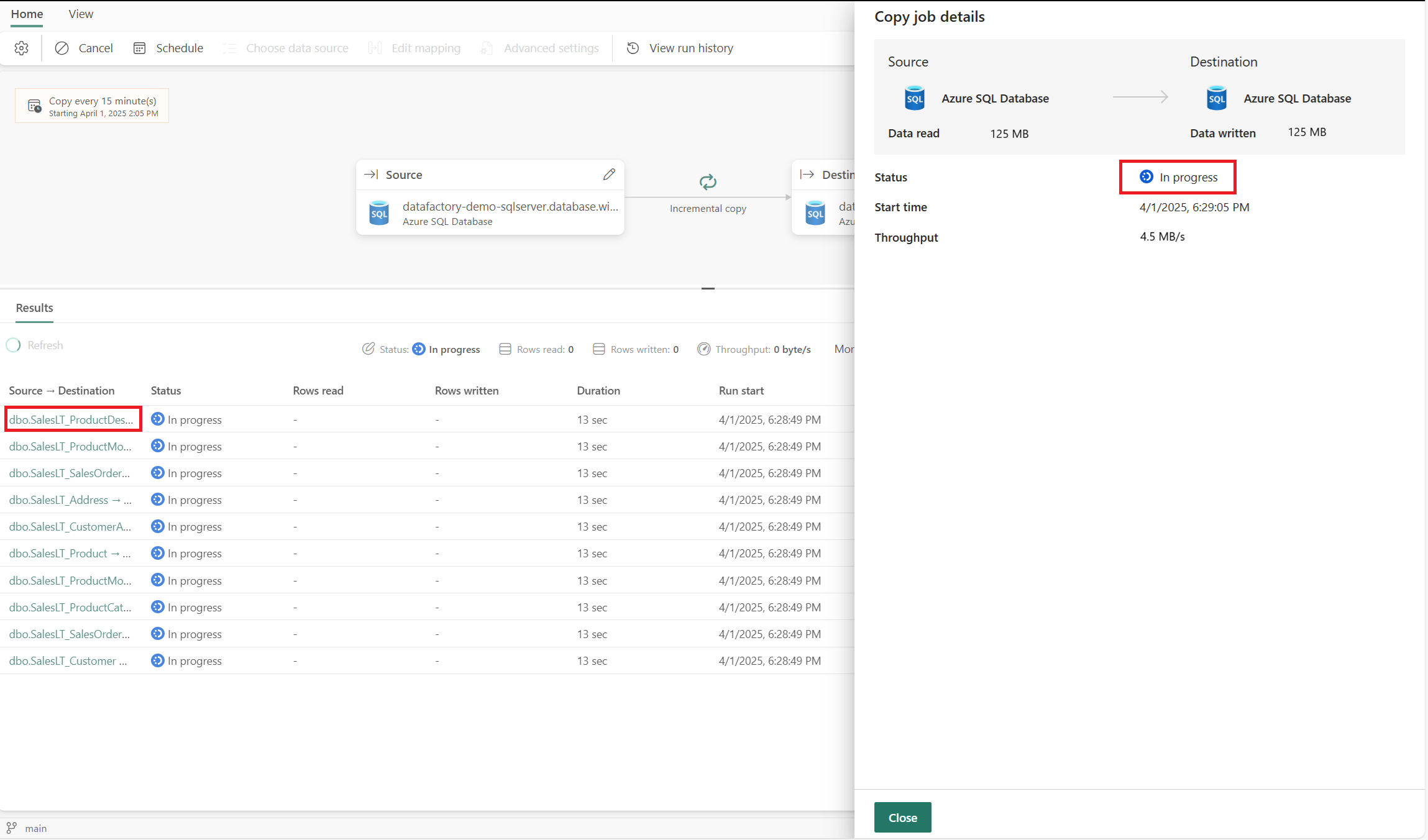Open dbo.SalesLT_Address copy row link
The image size is (1428, 840).
[70, 500]
